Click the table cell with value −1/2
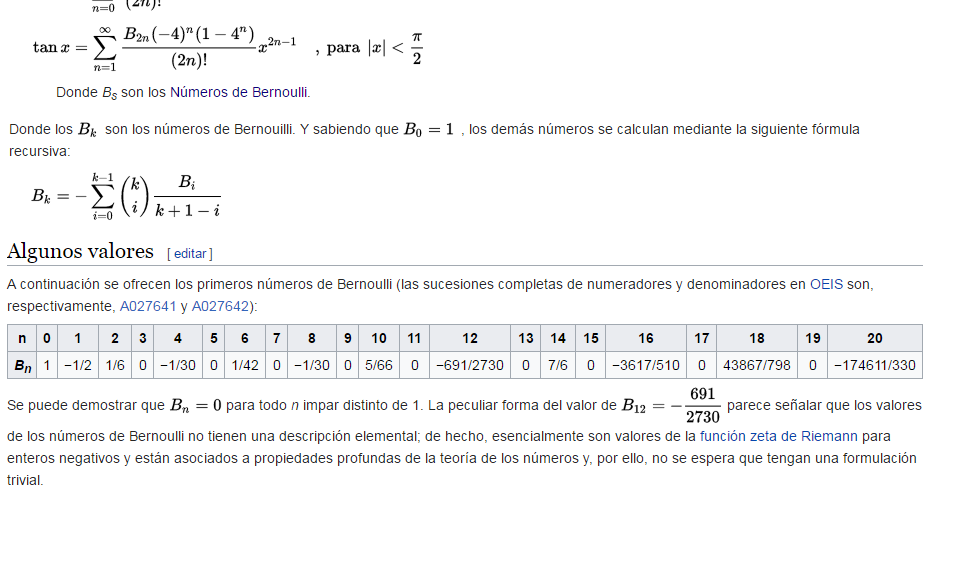Image resolution: width=955 pixels, height=574 pixels. tap(78, 366)
